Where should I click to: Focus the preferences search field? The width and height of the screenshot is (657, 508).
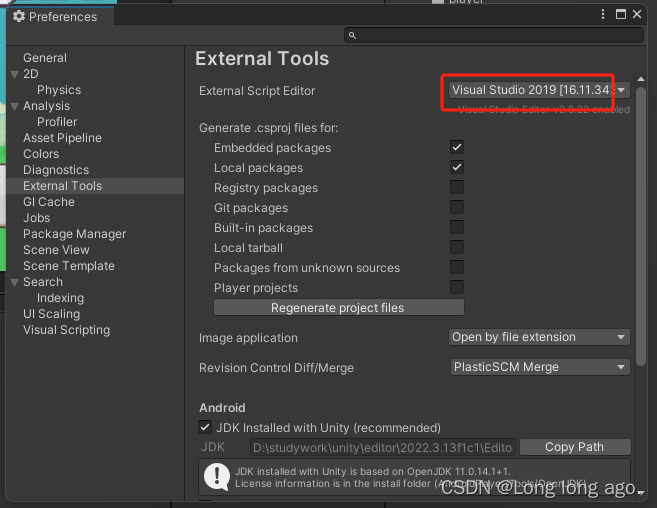494,36
